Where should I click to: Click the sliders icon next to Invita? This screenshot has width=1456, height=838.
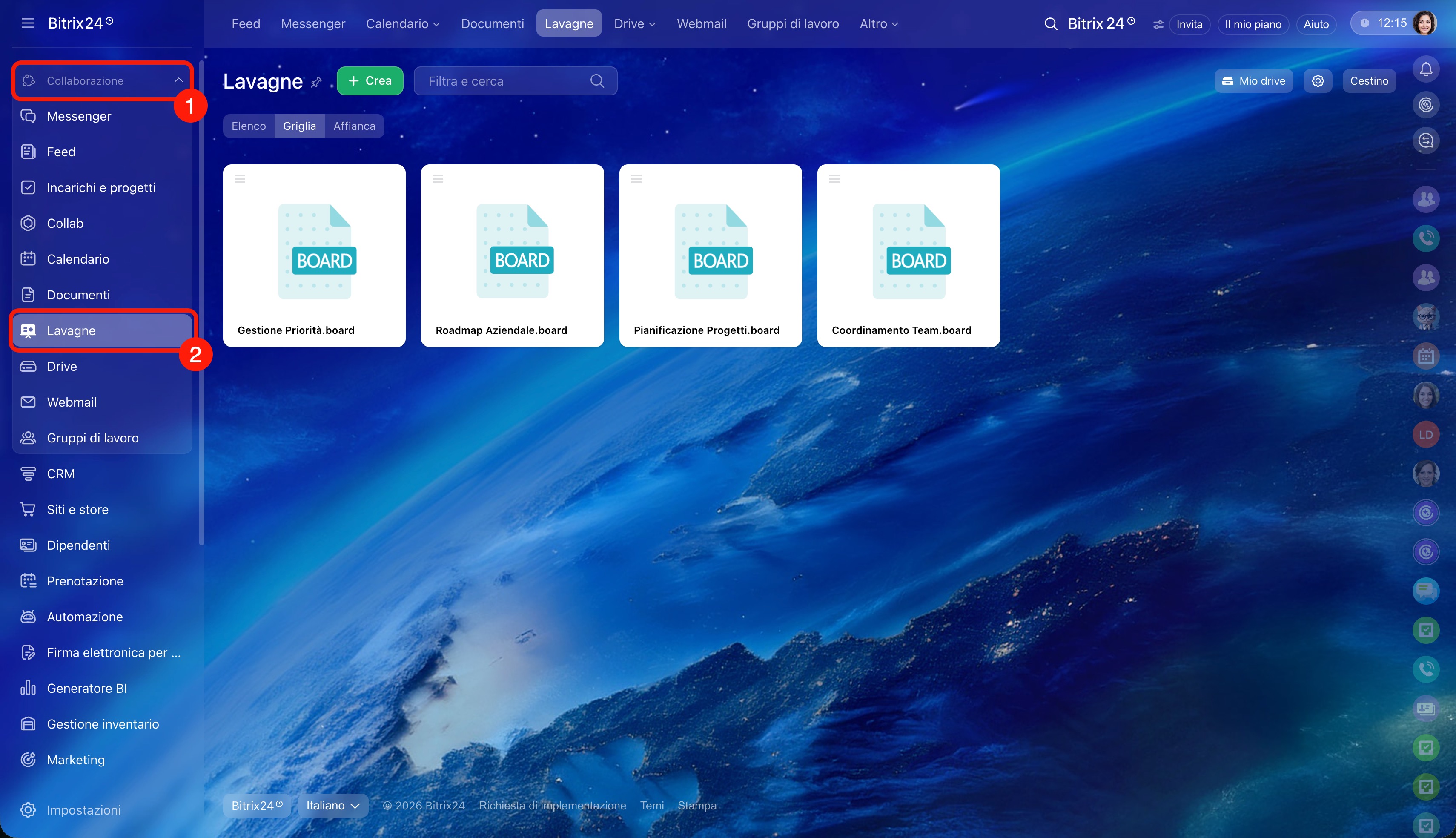click(1158, 24)
